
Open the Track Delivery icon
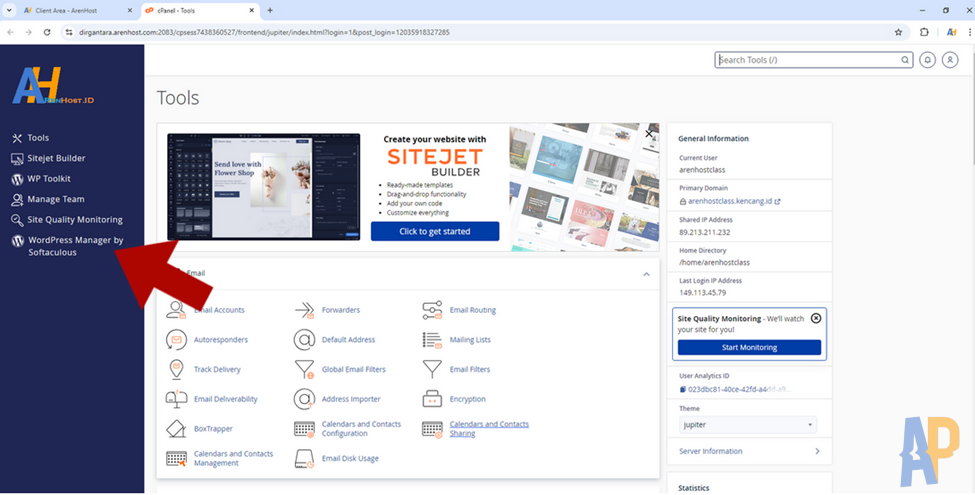click(177, 369)
